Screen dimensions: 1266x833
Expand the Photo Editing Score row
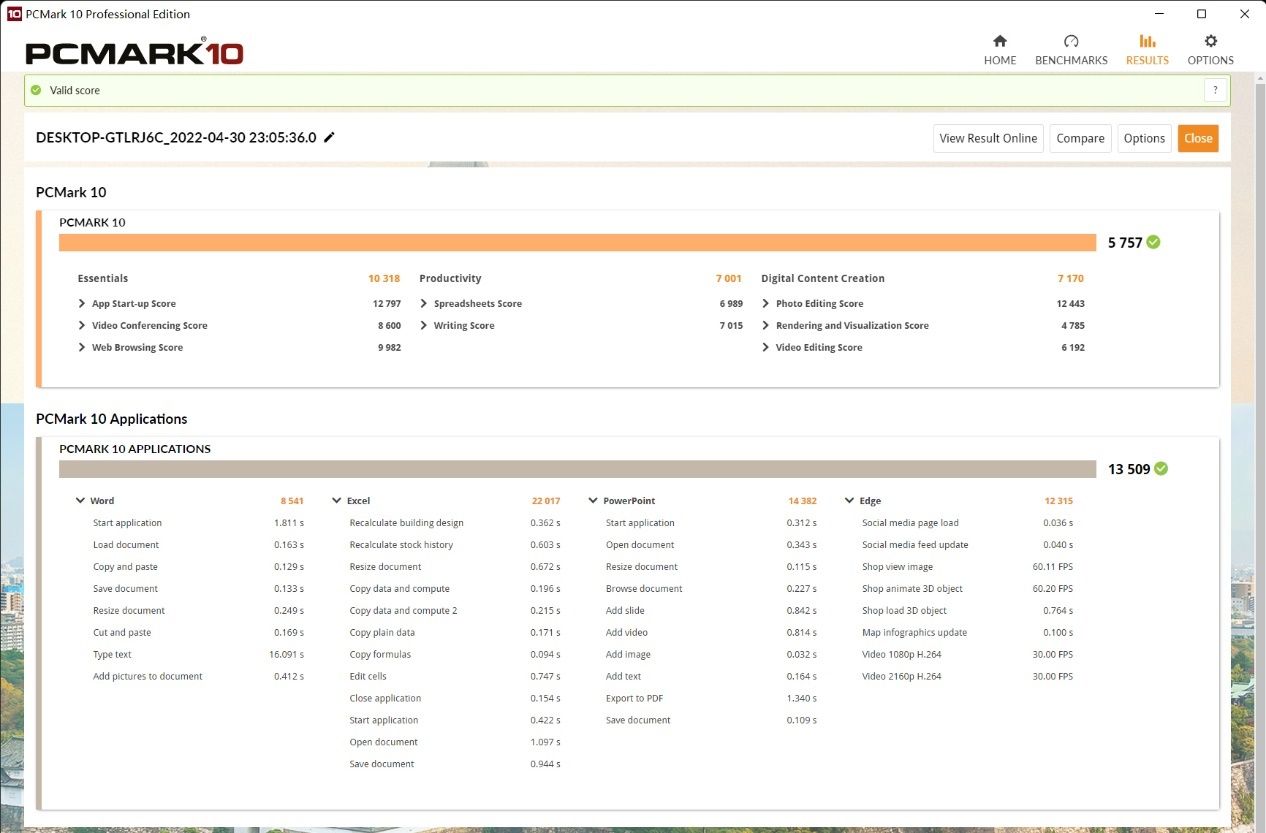click(x=766, y=304)
